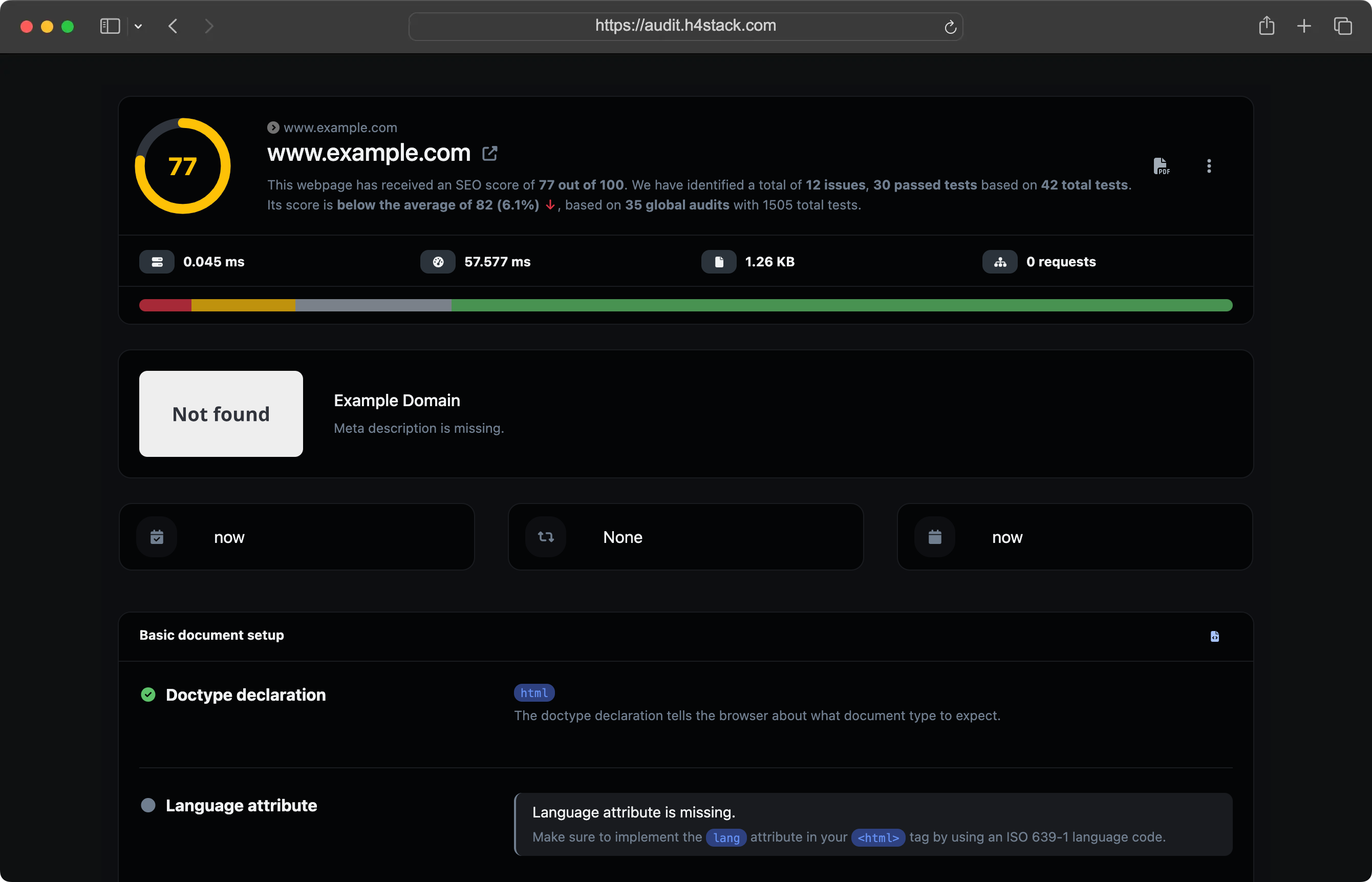This screenshot has width=1372, height=882.
Task: Open the www.example.com website link
Action: pyautogui.click(x=340, y=127)
